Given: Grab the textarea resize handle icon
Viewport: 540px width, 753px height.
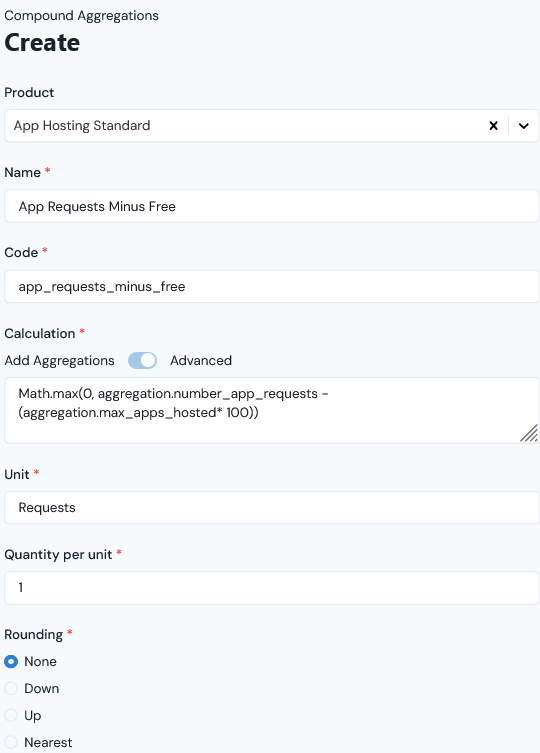Looking at the screenshot, I should point(529,433).
